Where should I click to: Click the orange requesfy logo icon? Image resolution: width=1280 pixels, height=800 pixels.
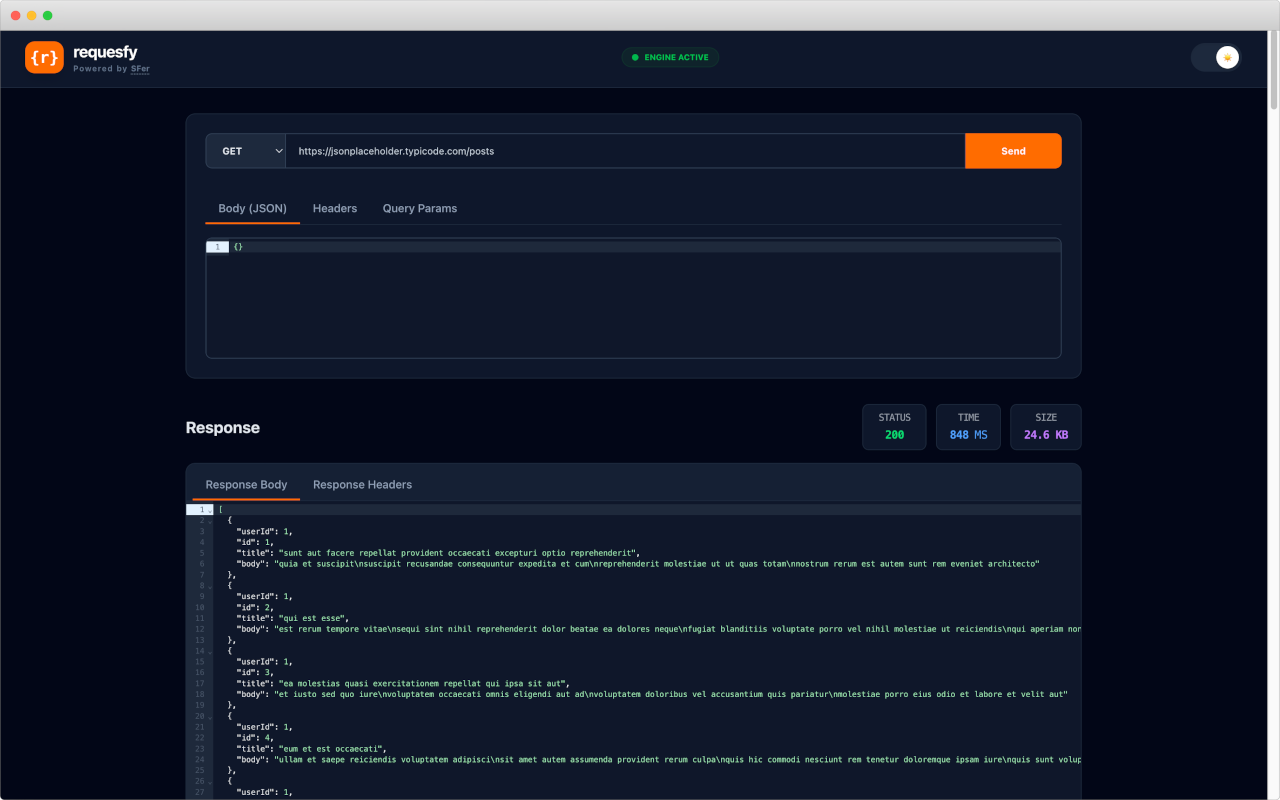click(44, 57)
